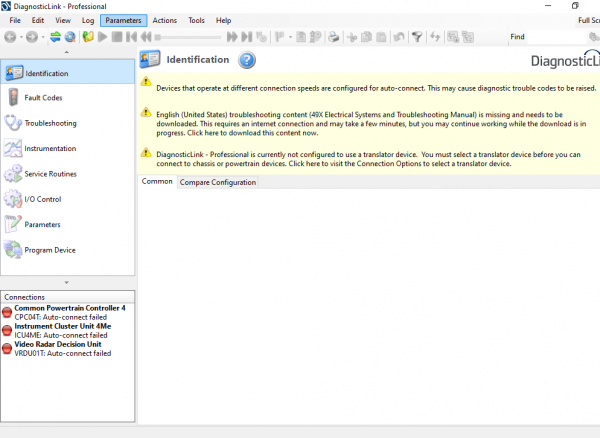
Task: Open the Actions menu
Action: pos(165,21)
